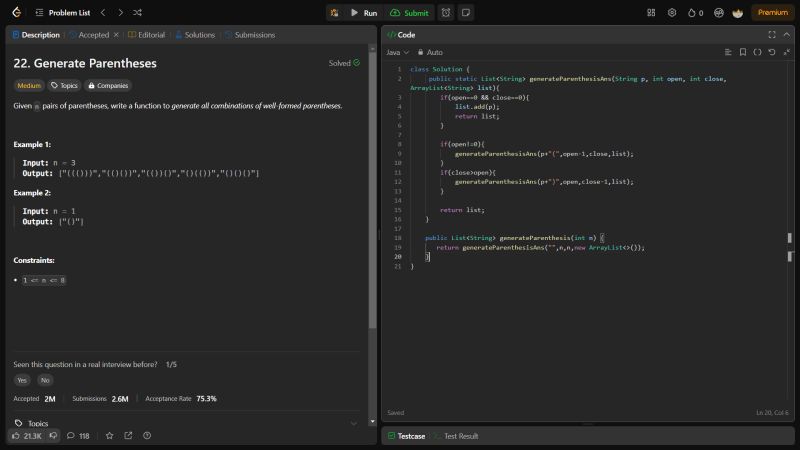Answer Yes to seen in interview
Screen dimensions: 800x450
(x=22, y=380)
